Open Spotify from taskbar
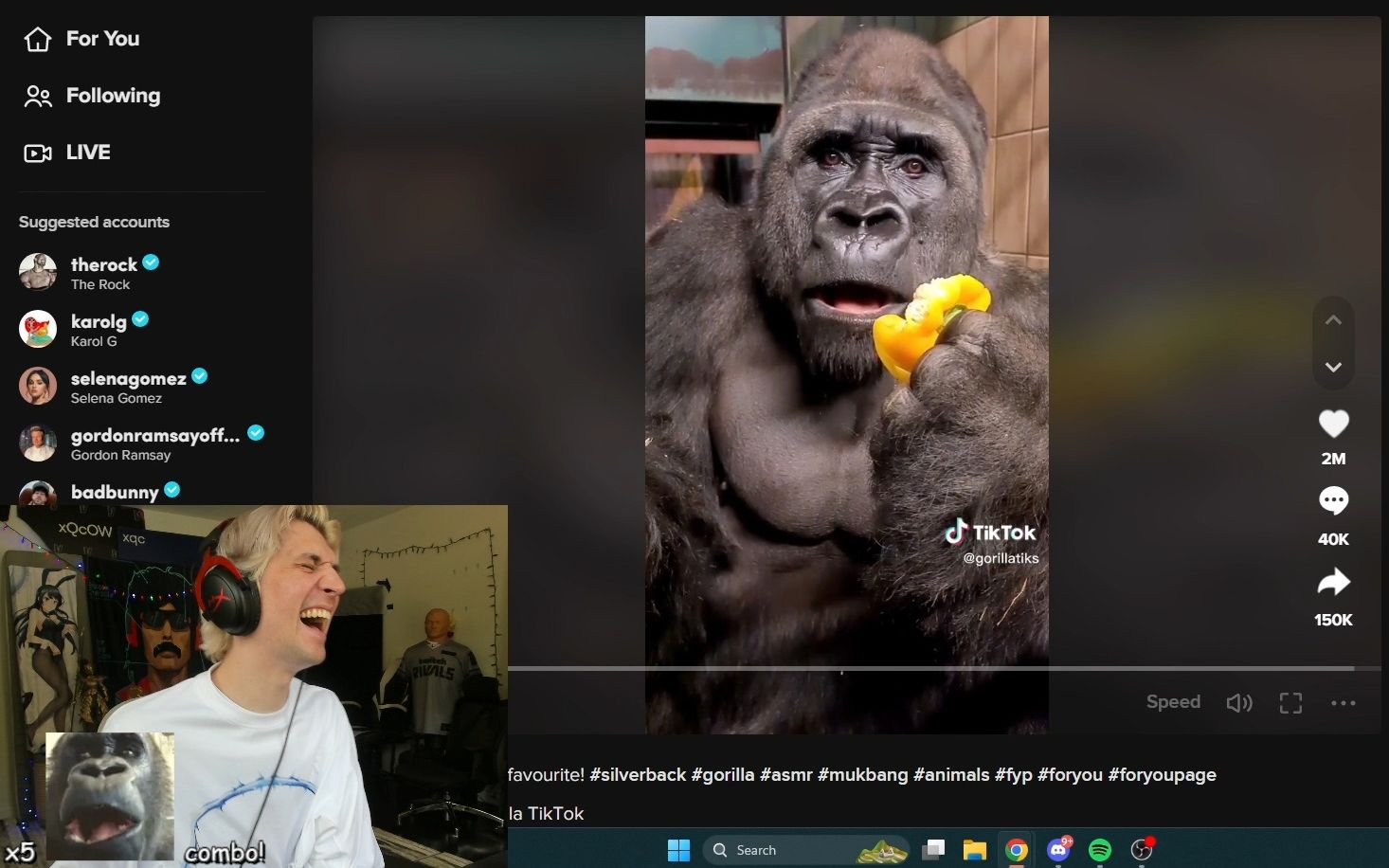 [1100, 850]
